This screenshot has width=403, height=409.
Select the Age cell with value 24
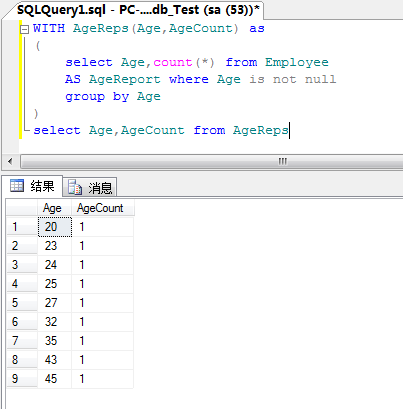[55, 265]
